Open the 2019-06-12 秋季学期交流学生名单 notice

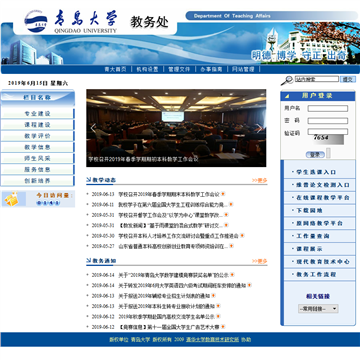point(166,316)
